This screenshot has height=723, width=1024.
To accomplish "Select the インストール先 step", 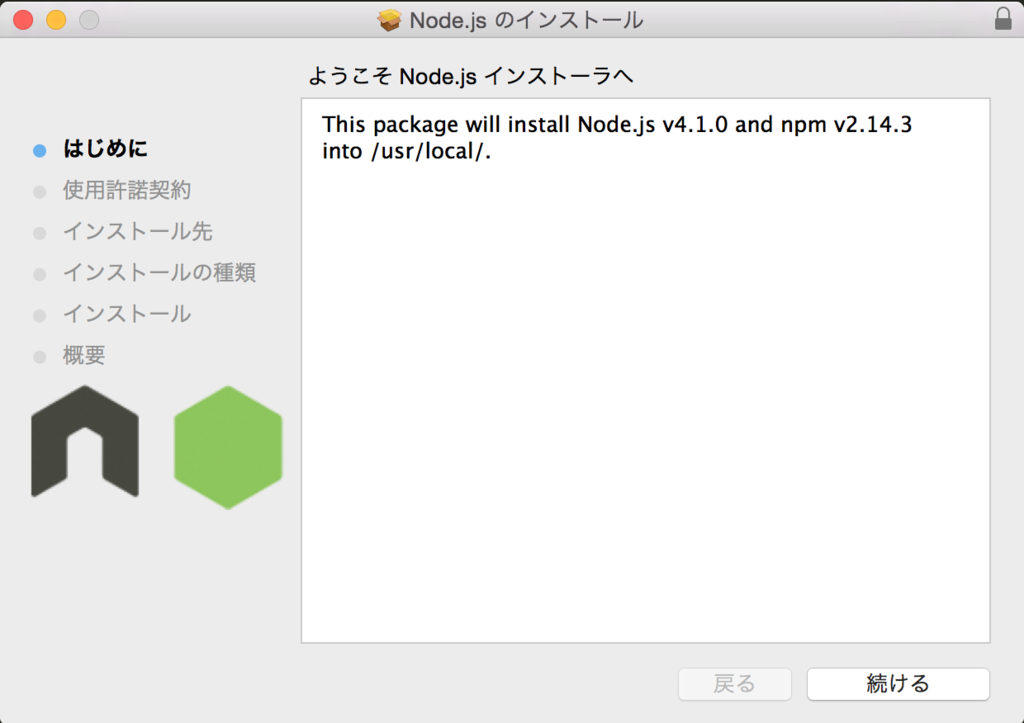I will pos(137,231).
